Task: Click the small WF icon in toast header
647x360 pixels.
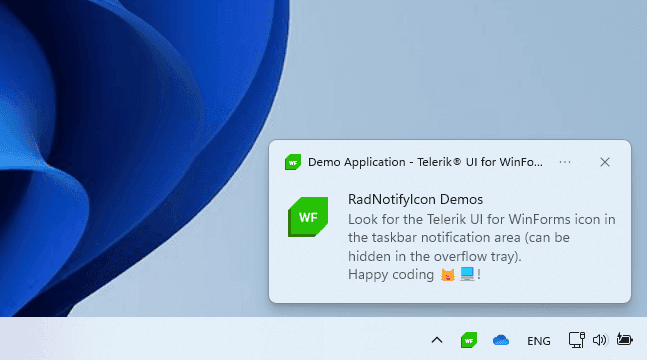Action: tap(293, 162)
